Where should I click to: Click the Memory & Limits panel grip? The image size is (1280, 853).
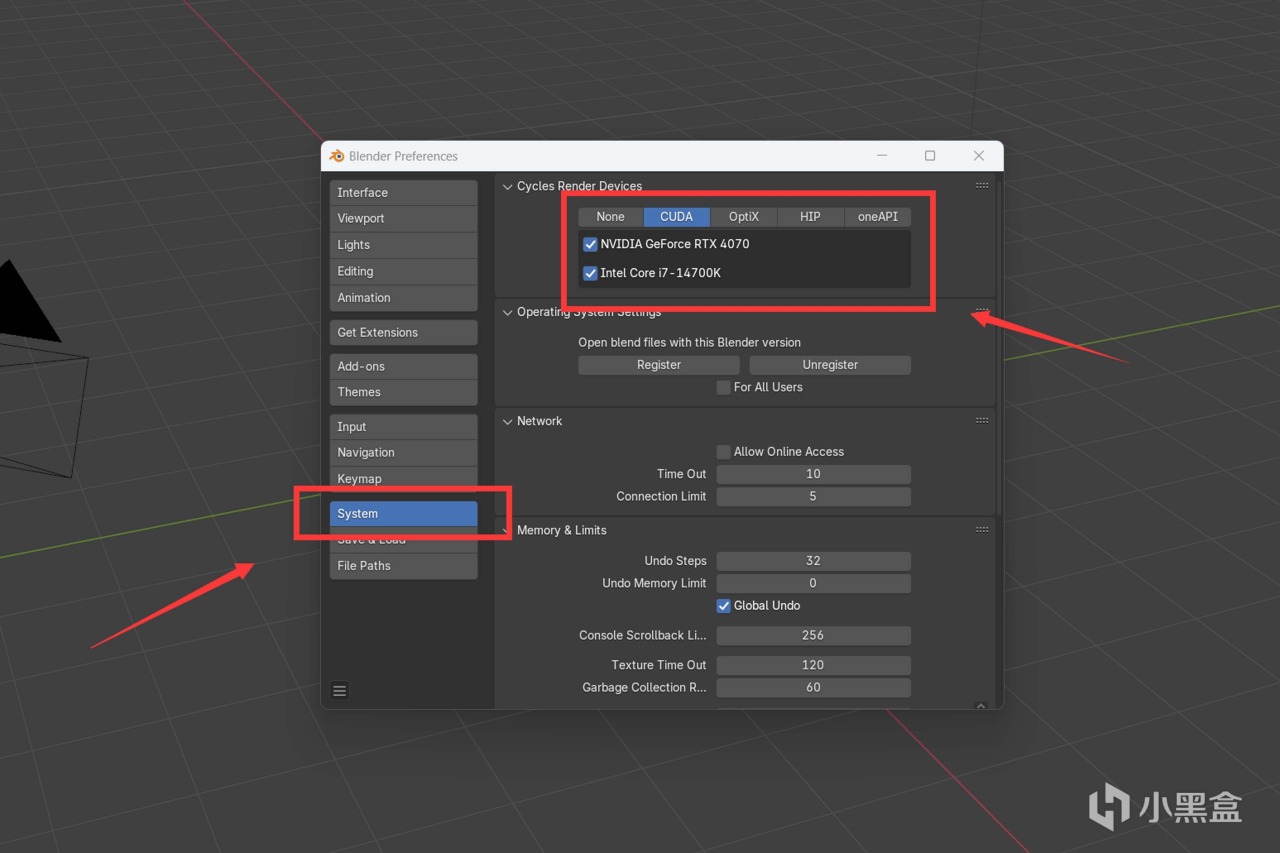[982, 529]
